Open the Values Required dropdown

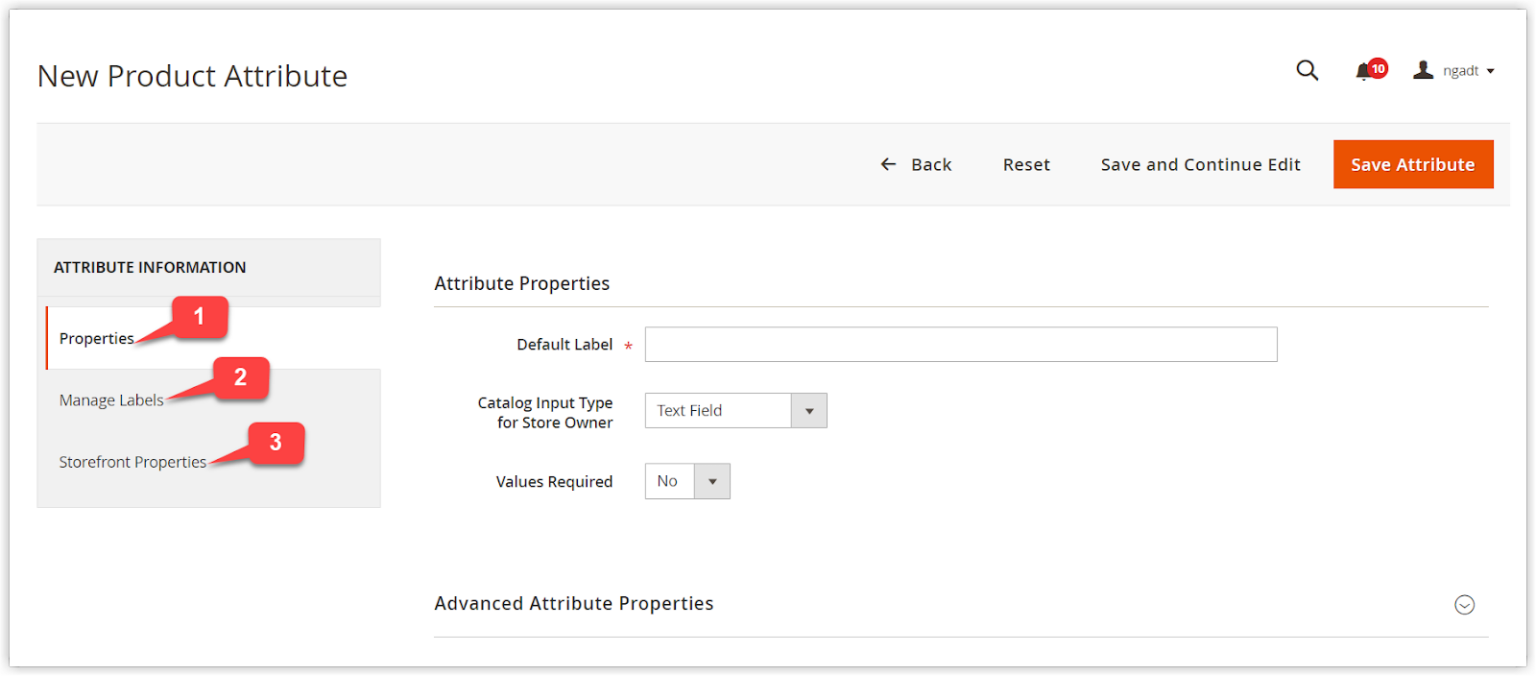(x=713, y=481)
